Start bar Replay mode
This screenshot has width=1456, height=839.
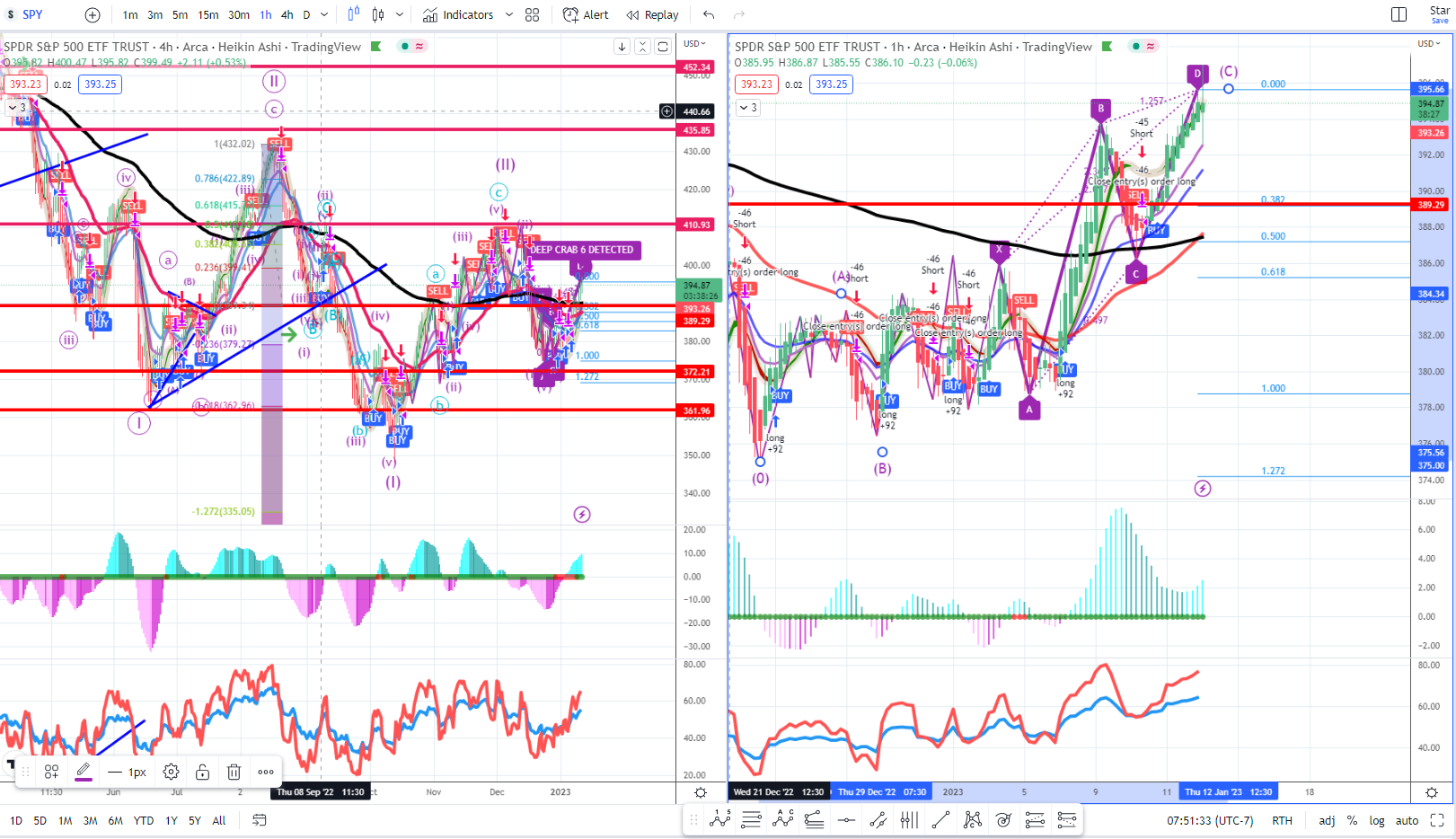pyautogui.click(x=653, y=14)
